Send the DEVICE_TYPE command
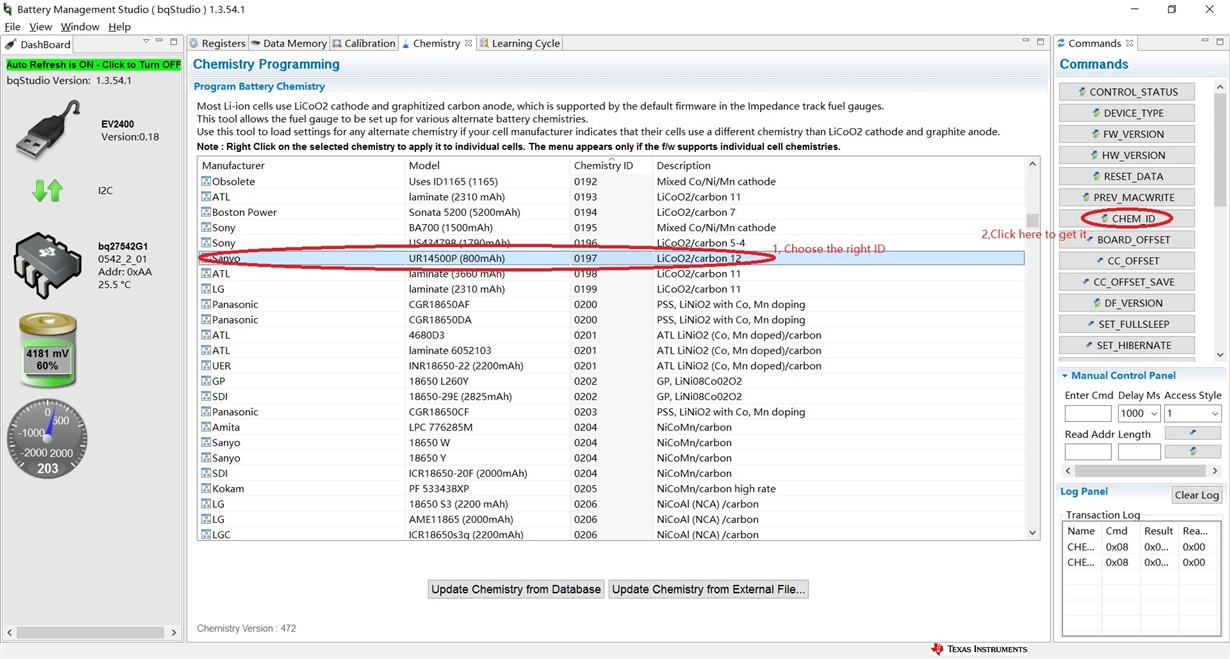Viewport: 1230px width, 659px height. click(x=1127, y=113)
